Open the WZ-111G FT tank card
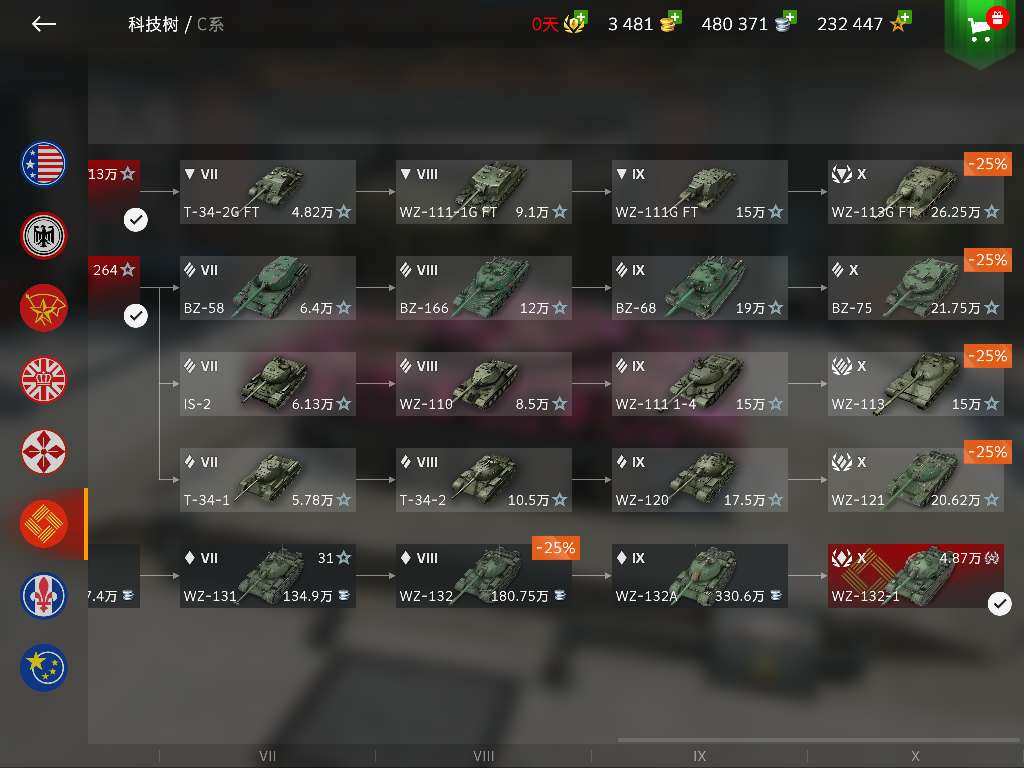1024x768 pixels. coord(699,192)
